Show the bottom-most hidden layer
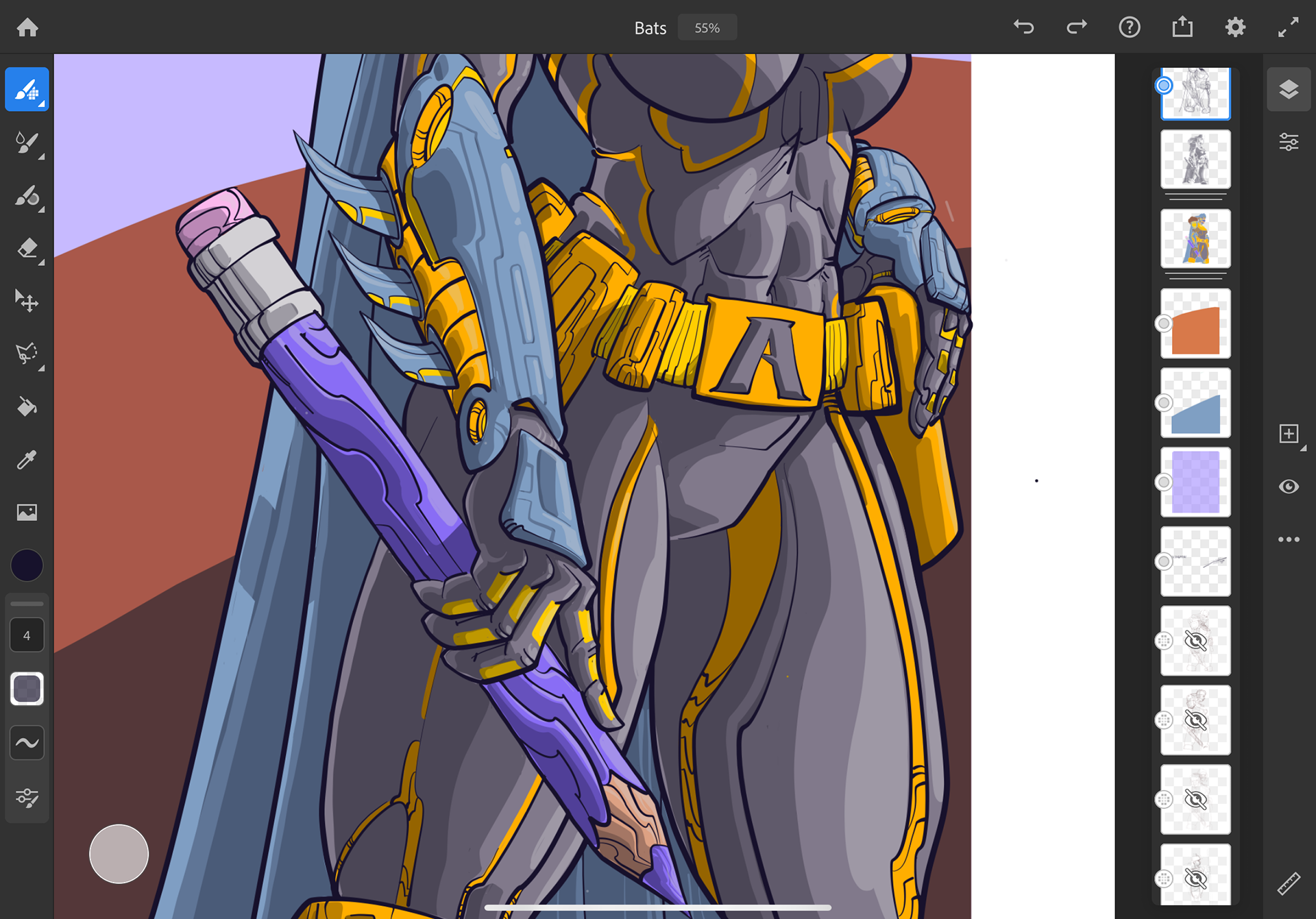Screen dimensions: 1316x919 [1195, 875]
